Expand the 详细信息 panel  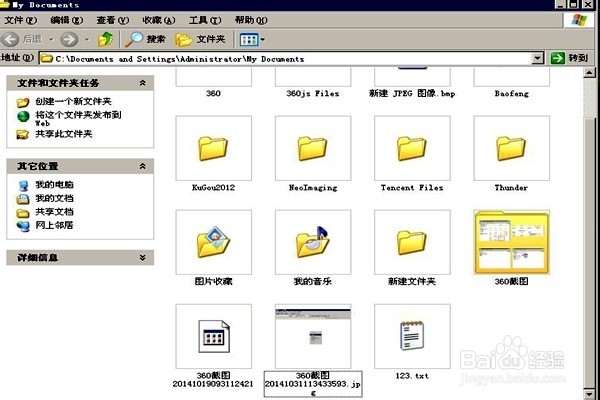click(143, 258)
